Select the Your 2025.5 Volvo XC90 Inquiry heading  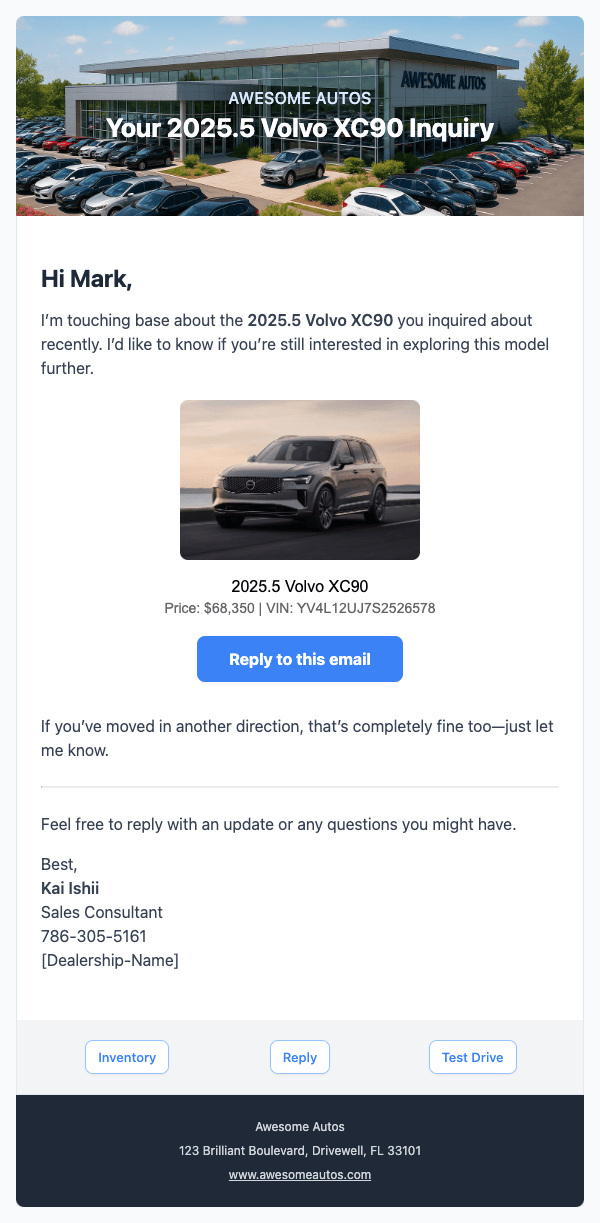(300, 128)
